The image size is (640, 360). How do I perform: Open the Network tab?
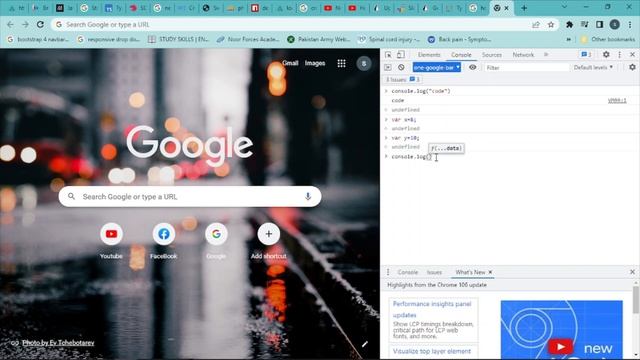point(523,55)
